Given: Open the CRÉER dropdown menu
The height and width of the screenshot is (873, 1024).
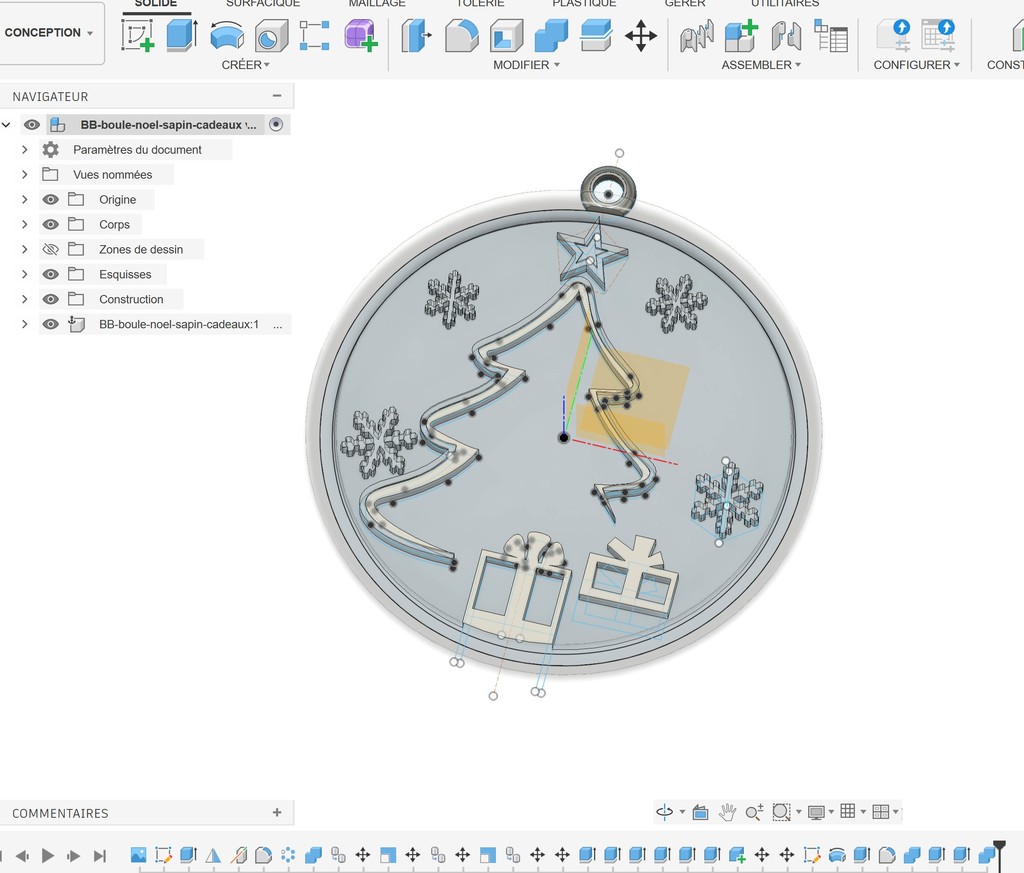Looking at the screenshot, I should tap(246, 65).
